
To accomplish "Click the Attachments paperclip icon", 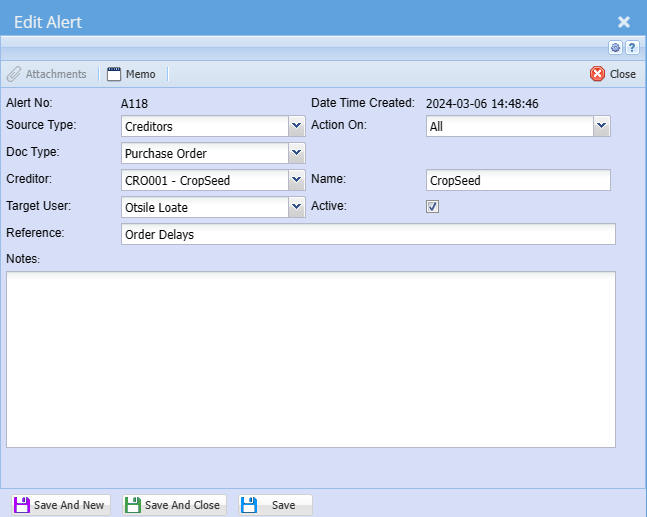I will (x=14, y=74).
